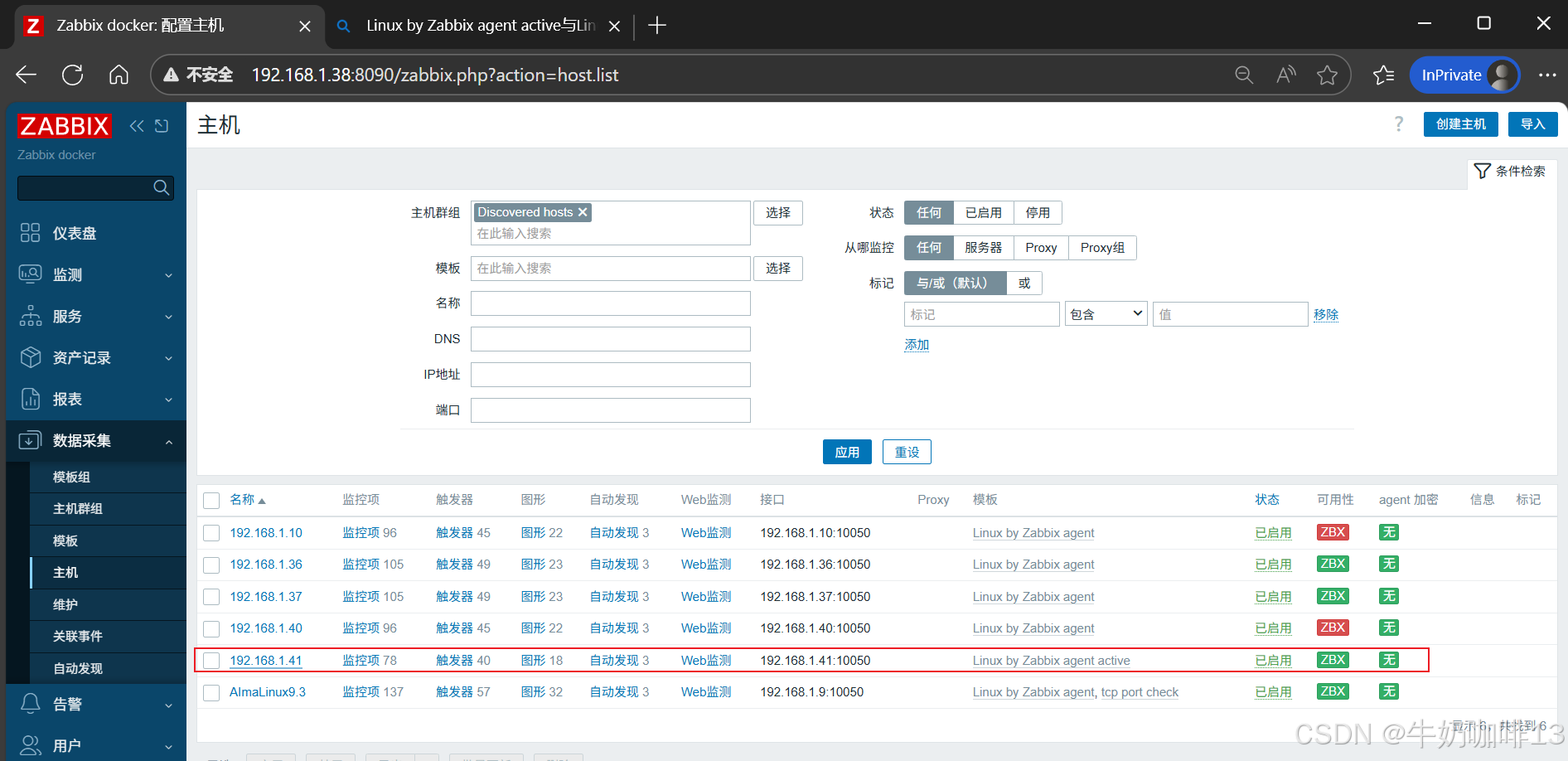Click the 创建主机 button
1568x761 pixels.
tap(1461, 124)
